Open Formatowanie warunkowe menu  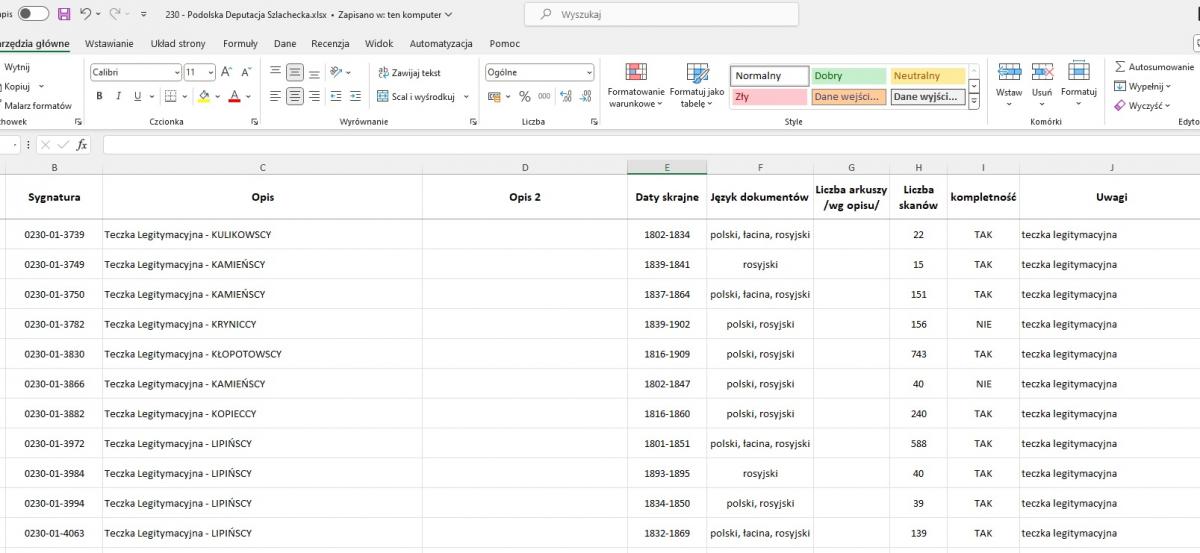click(x=636, y=85)
